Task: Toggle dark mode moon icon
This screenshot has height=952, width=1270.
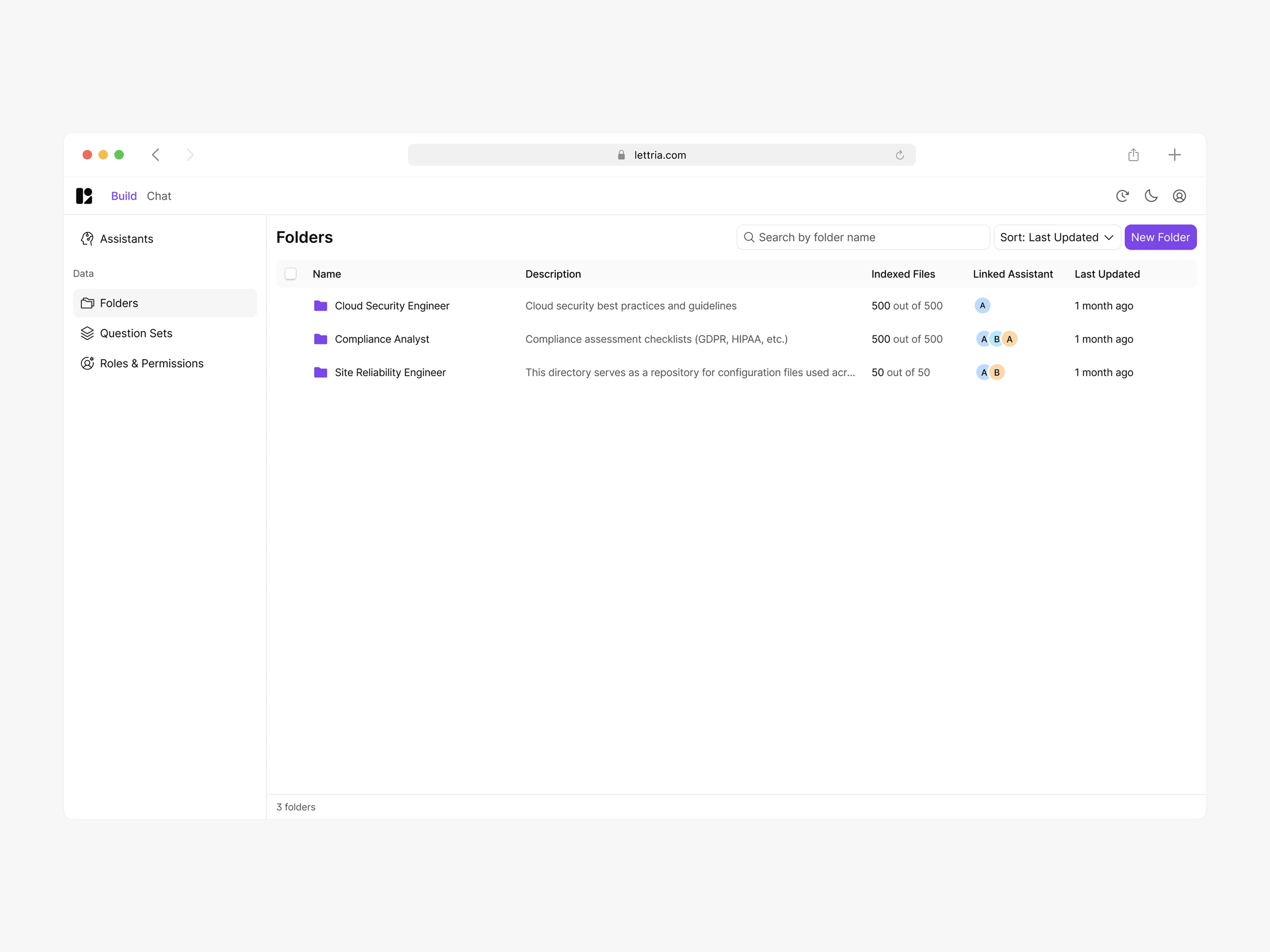Action: click(x=1151, y=196)
